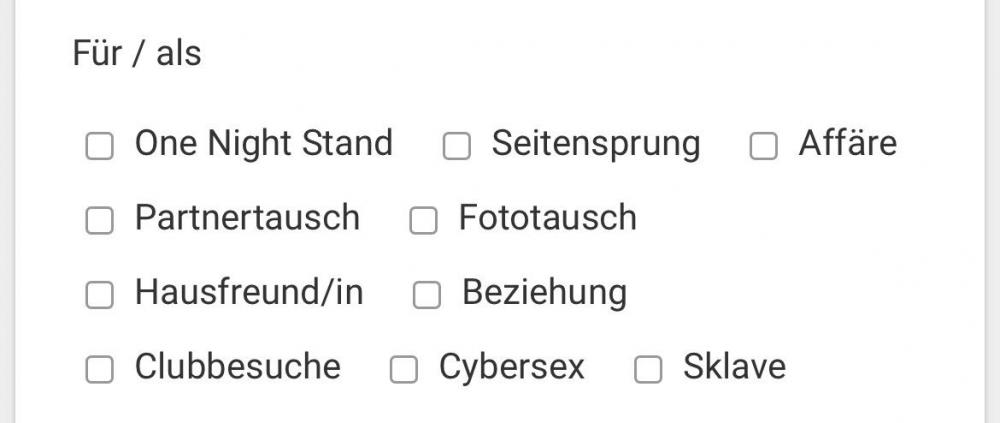Image resolution: width=1000 pixels, height=423 pixels.
Task: Toggle the Fototausch checkbox
Action: (x=423, y=220)
